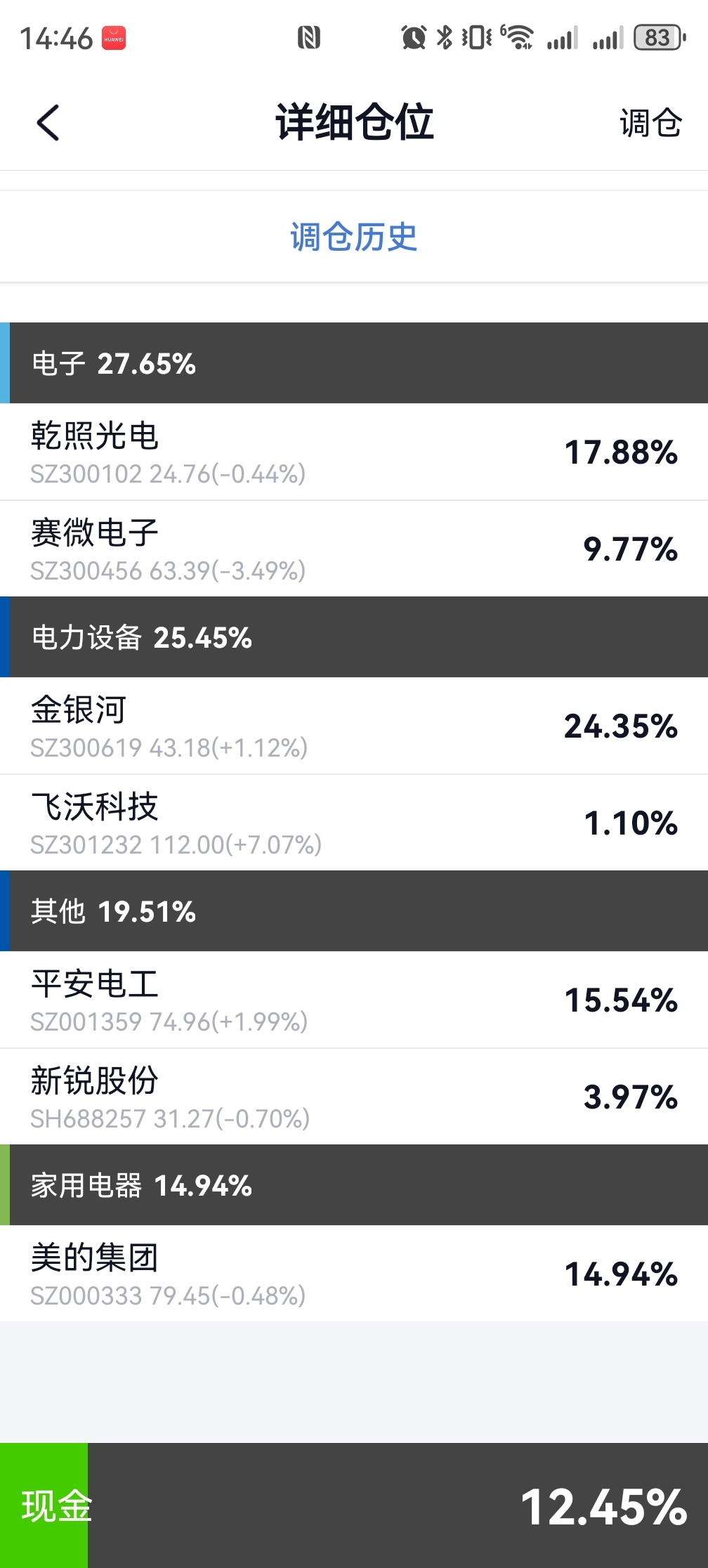Select the 其他 19.51% sector header
The width and height of the screenshot is (708, 1568).
click(x=354, y=911)
